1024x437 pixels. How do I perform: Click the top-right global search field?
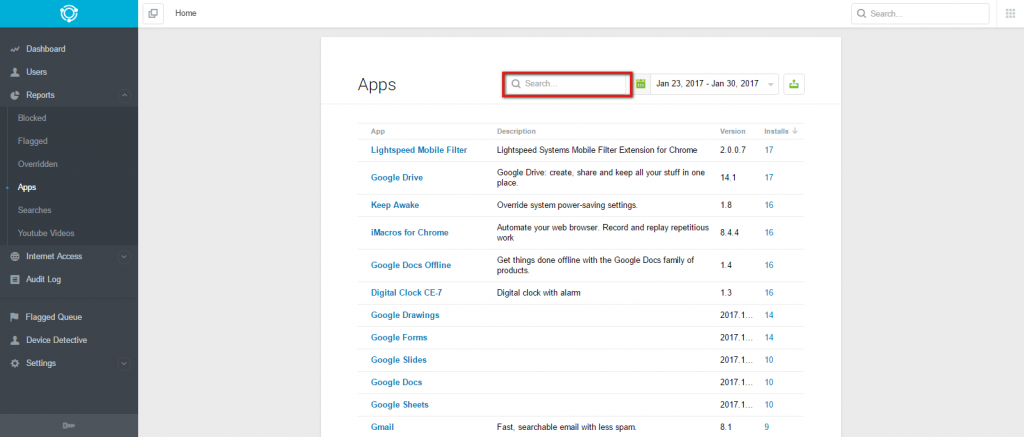[920, 14]
